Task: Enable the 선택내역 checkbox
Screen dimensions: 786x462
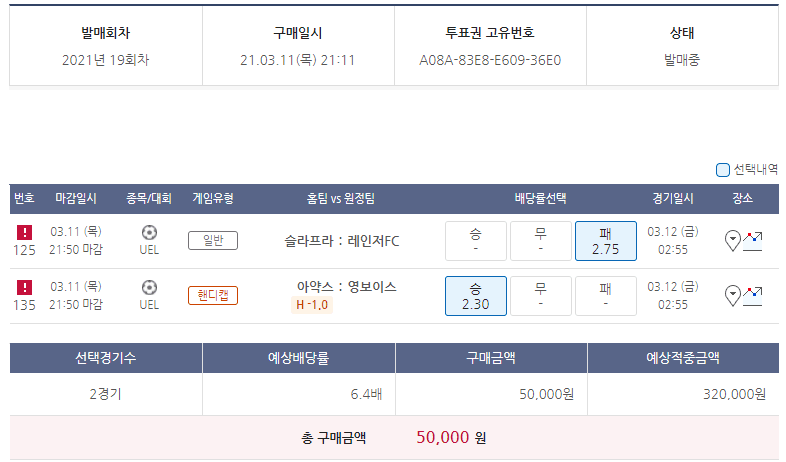Action: click(x=723, y=170)
